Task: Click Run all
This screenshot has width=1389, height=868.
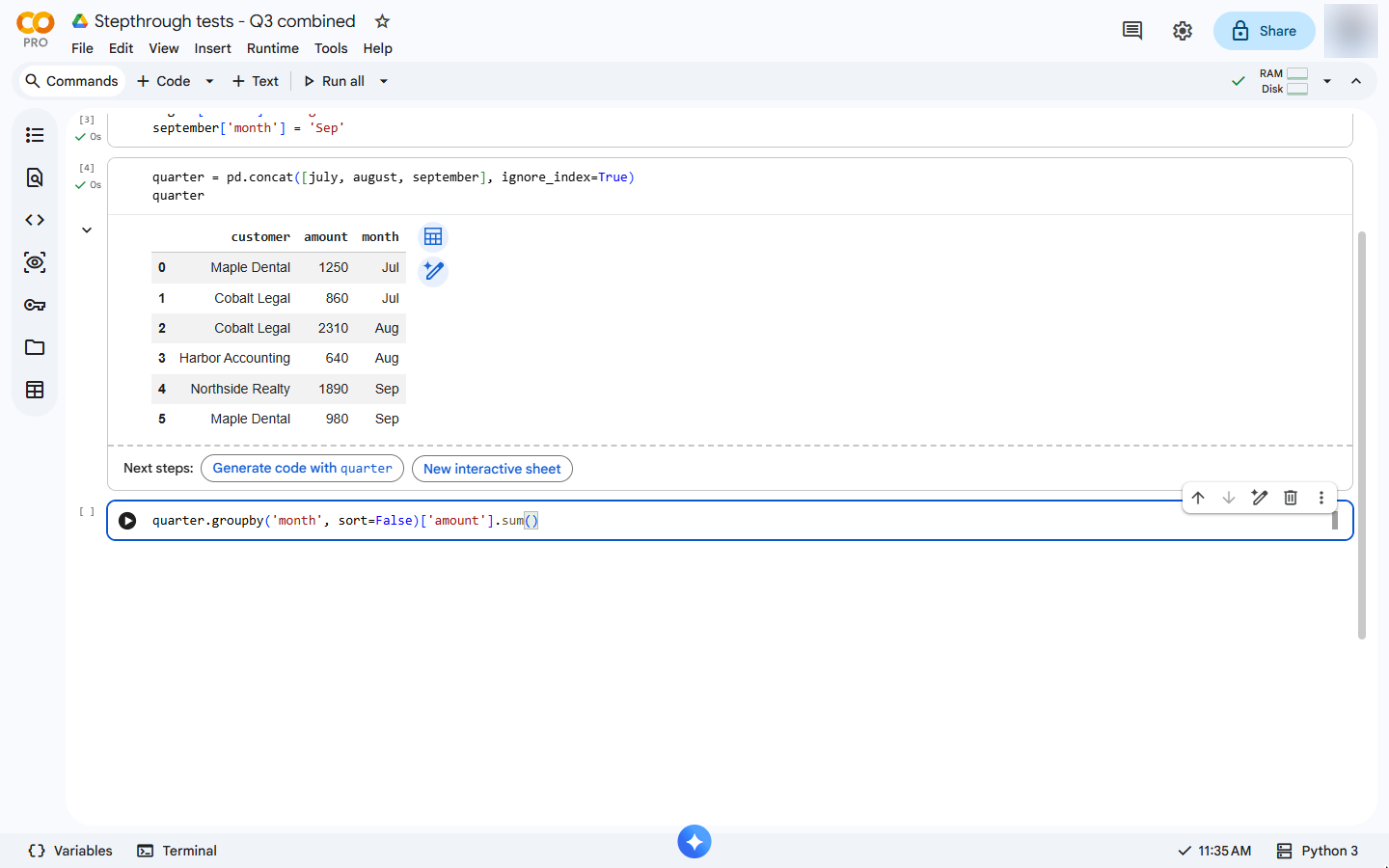Action: [334, 81]
